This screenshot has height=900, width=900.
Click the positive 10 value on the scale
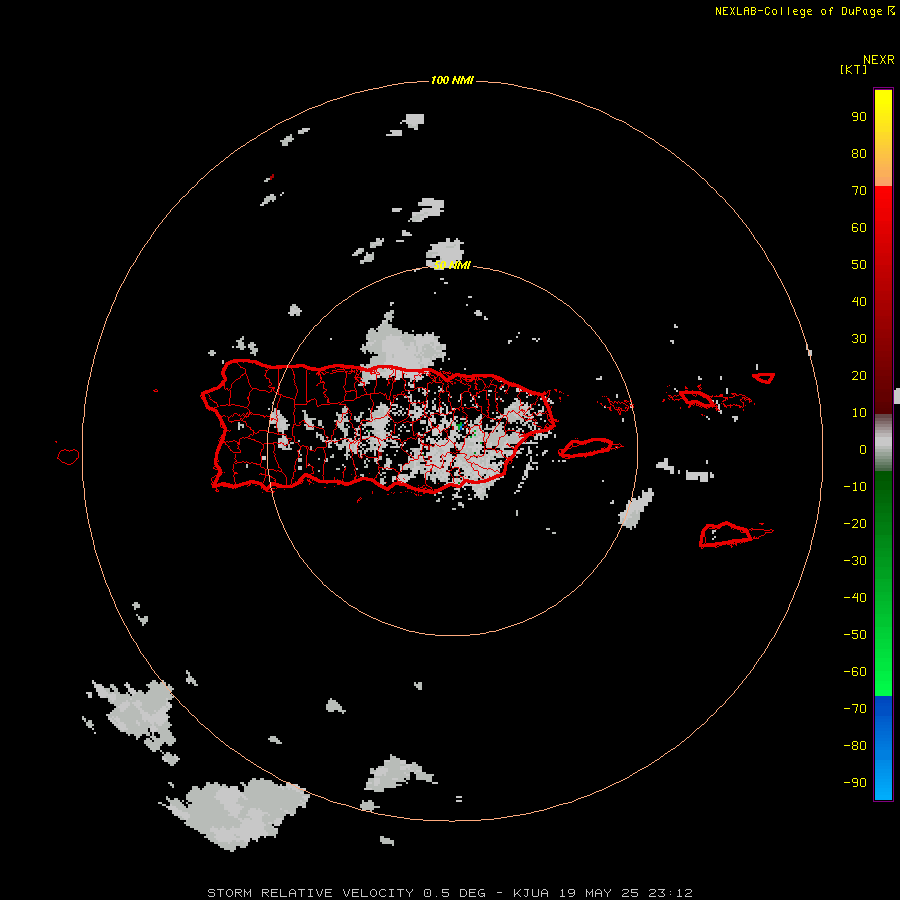click(859, 413)
